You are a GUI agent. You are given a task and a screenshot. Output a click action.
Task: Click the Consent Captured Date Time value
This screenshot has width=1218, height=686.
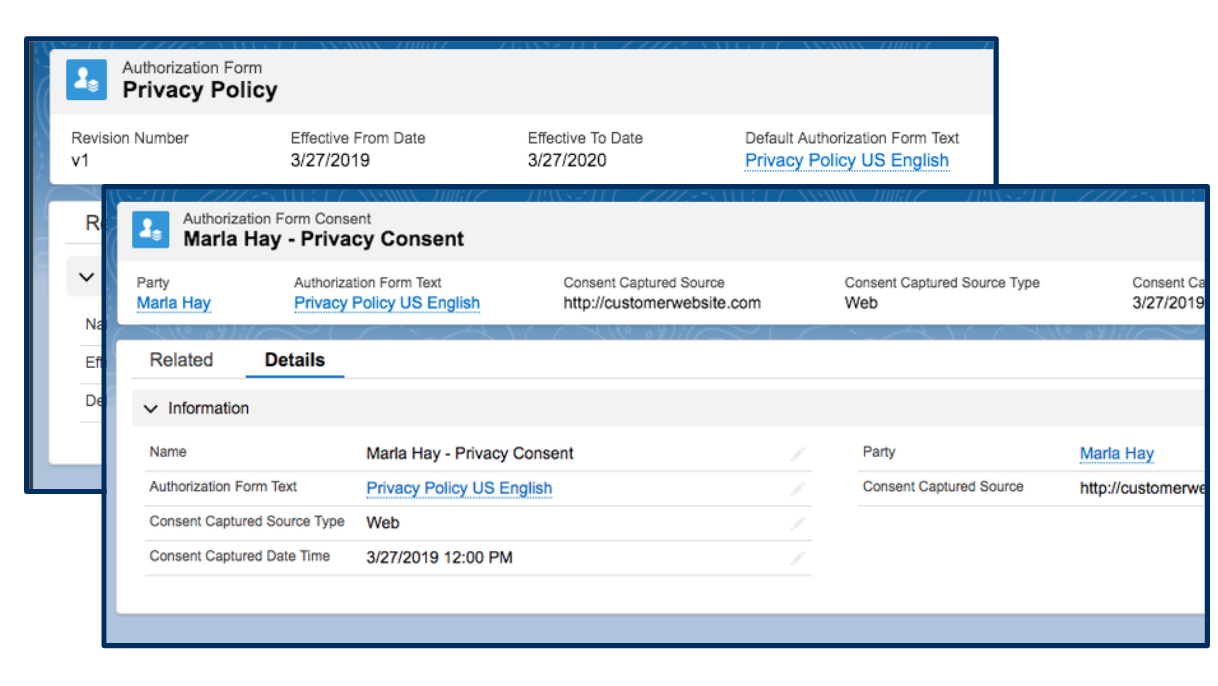click(439, 558)
